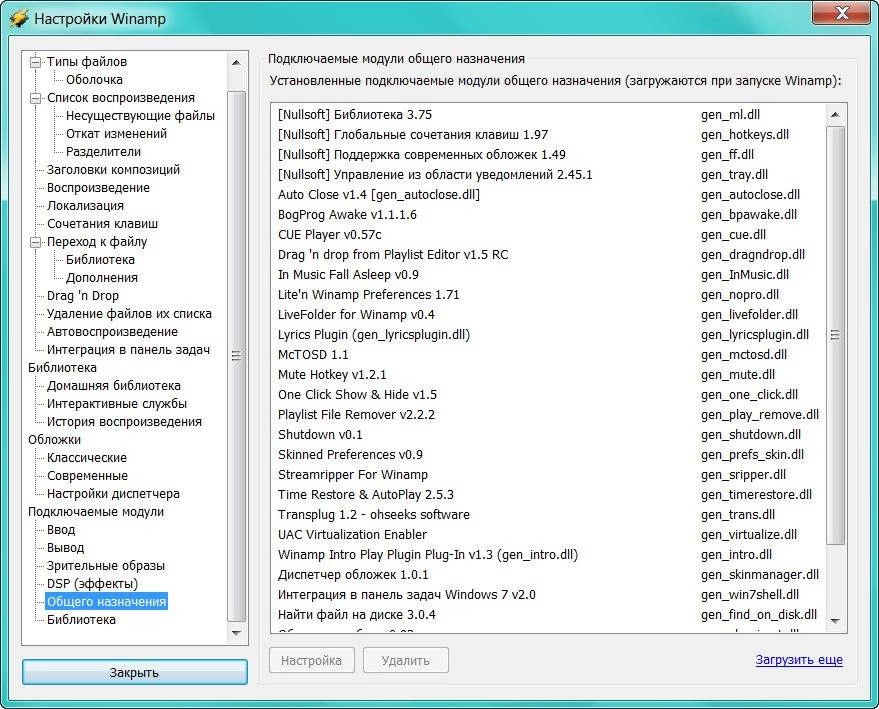This screenshot has height=709, width=879.
Task: Select CUE Player v0.57c plugin
Action: 548,234
